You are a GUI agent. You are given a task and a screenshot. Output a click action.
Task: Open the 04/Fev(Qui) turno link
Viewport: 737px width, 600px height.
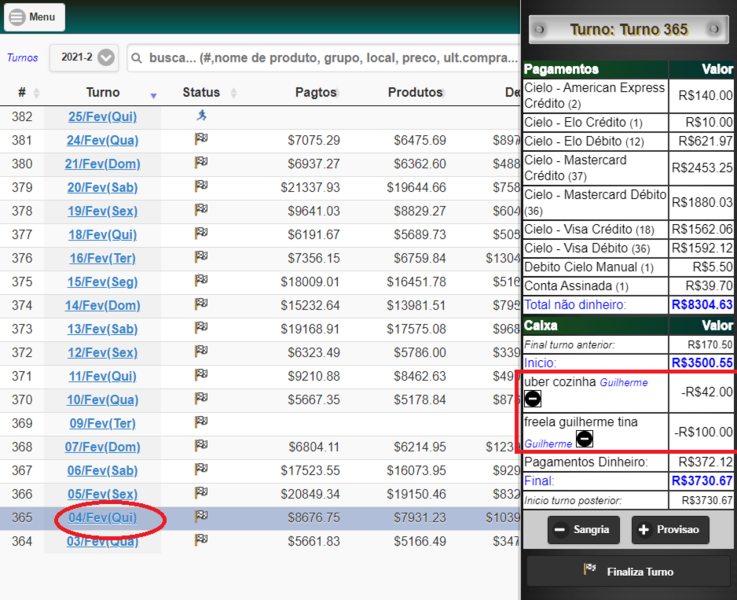(102, 518)
